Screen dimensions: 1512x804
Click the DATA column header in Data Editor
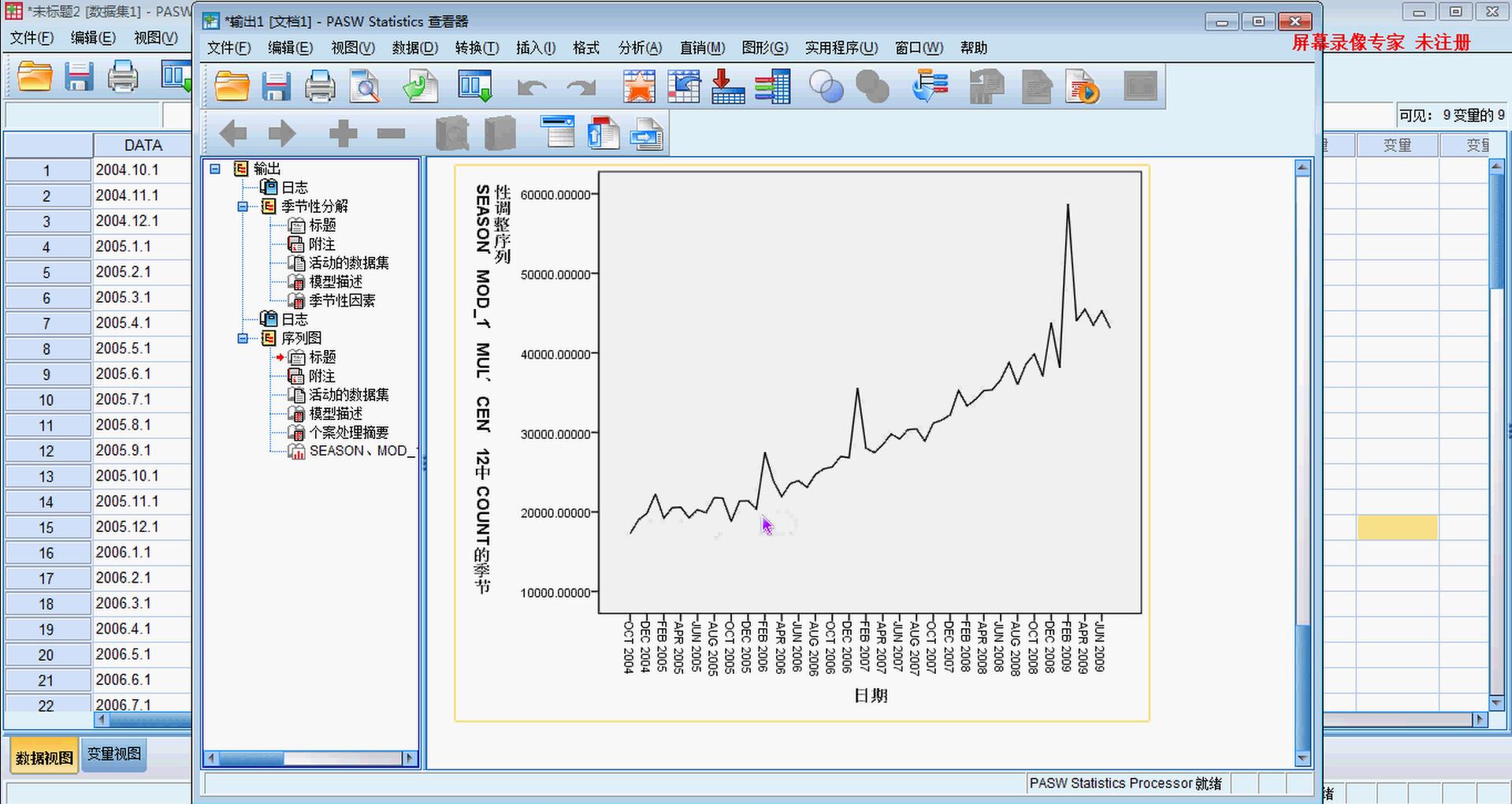coord(143,145)
